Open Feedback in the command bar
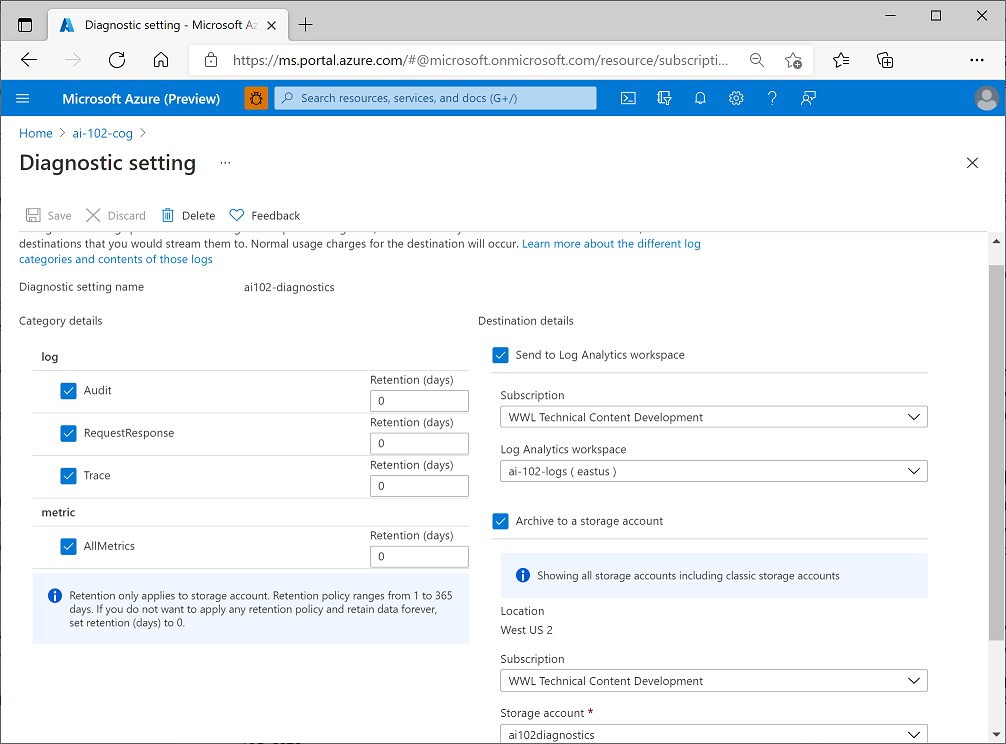The image size is (1006, 744). point(265,215)
